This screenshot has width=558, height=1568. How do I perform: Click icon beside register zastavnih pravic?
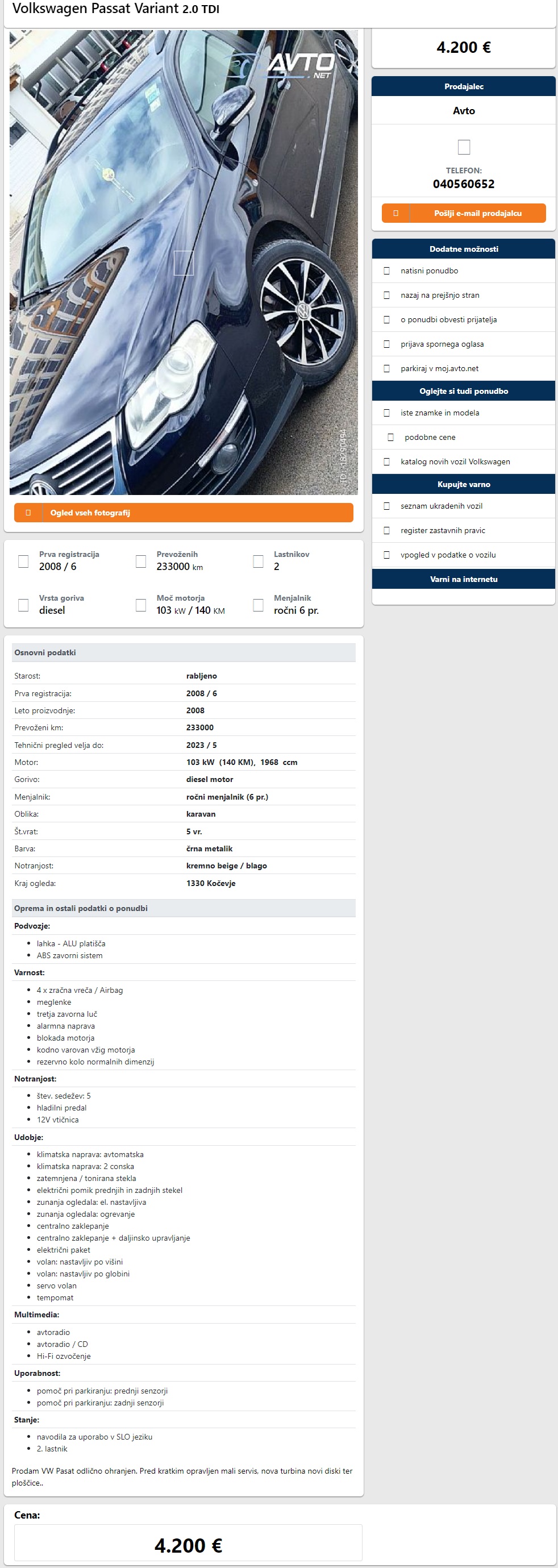click(x=386, y=530)
